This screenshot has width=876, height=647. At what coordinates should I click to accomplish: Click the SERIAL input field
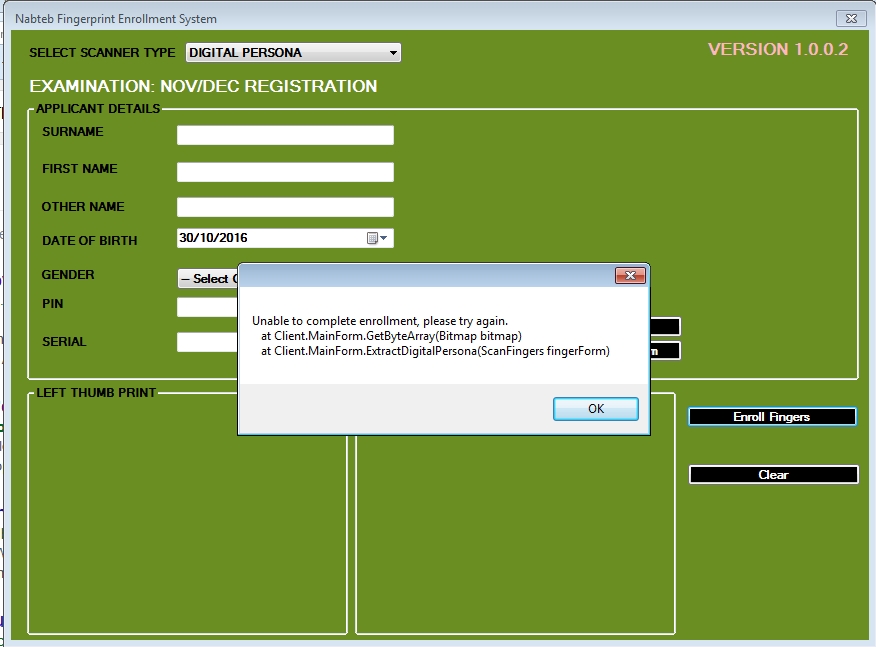tap(205, 343)
